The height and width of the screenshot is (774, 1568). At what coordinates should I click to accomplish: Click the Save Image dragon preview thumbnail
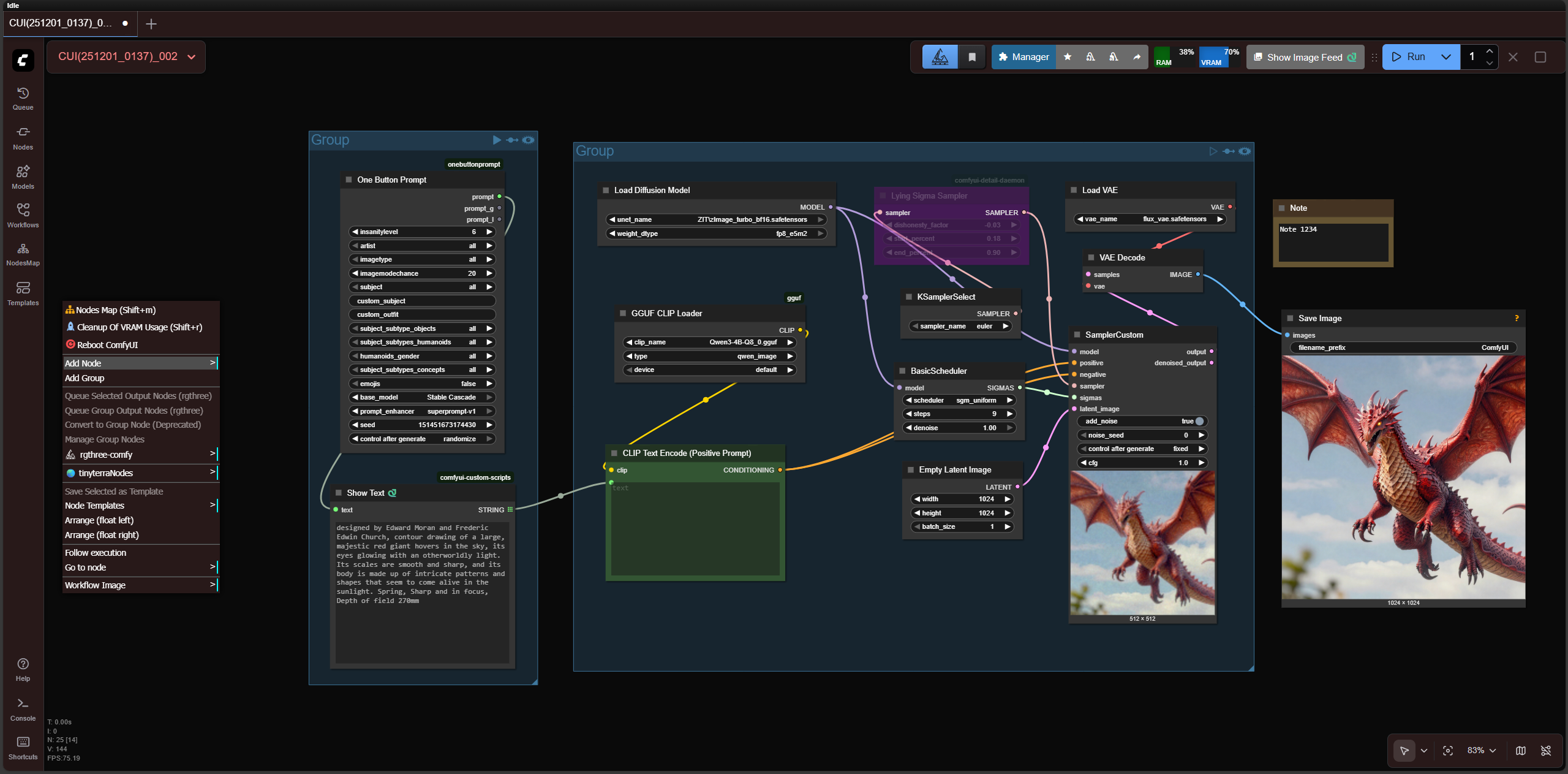pyautogui.click(x=1403, y=478)
